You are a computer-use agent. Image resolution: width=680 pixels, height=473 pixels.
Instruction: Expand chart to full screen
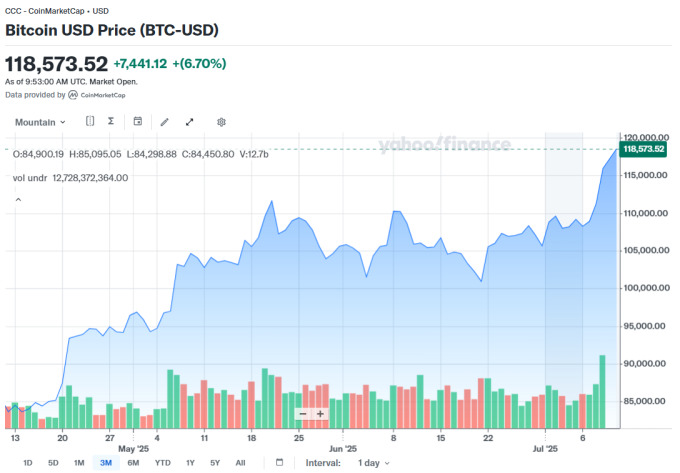190,122
